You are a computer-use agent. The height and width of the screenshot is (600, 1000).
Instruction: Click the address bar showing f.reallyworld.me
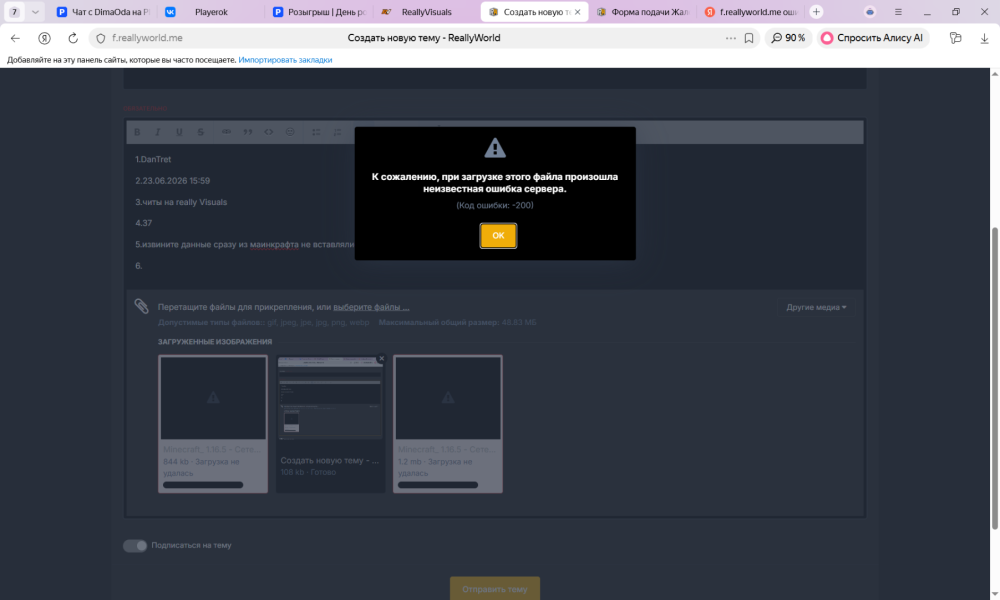point(408,38)
